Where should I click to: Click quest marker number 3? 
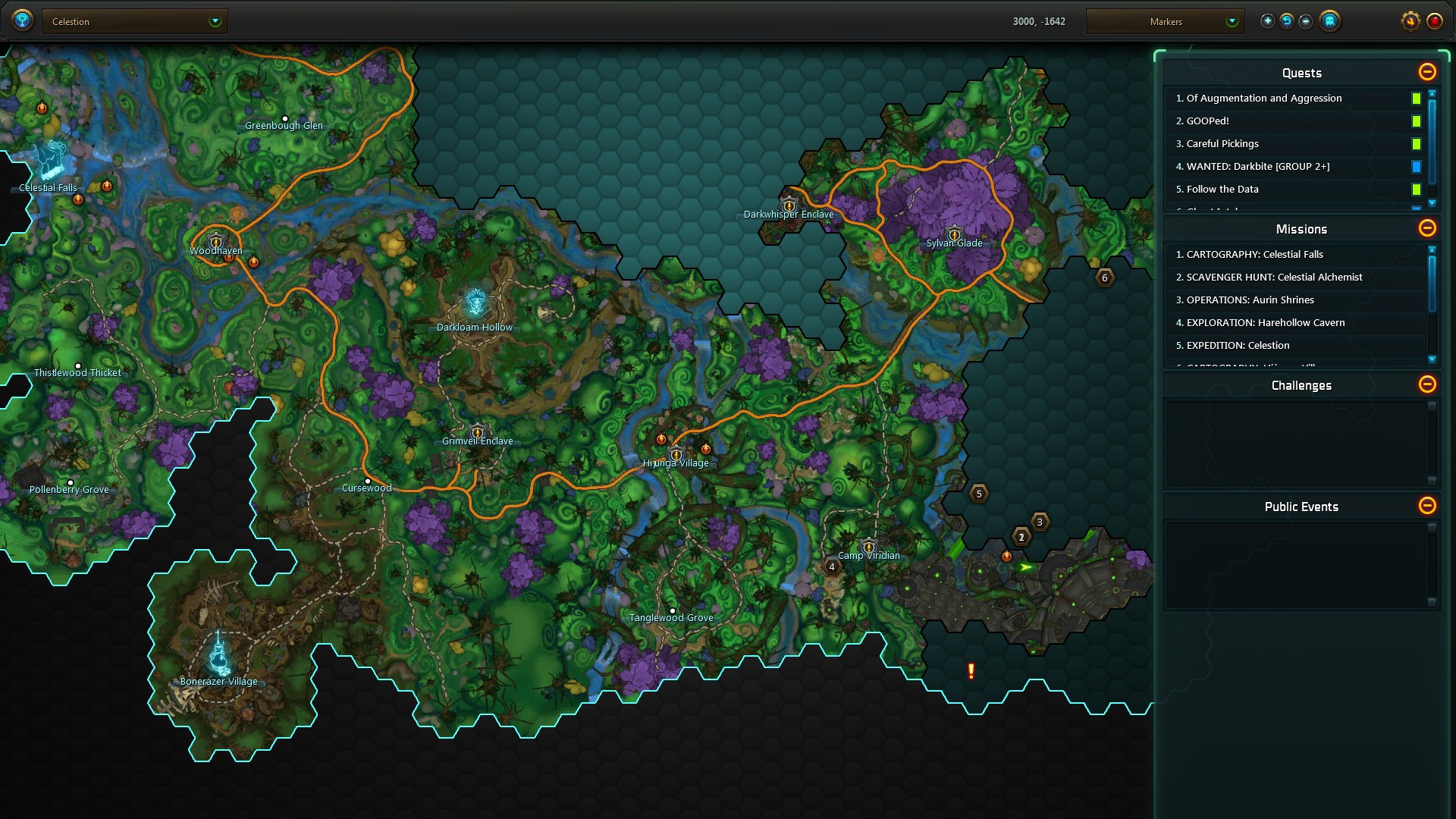click(1040, 522)
